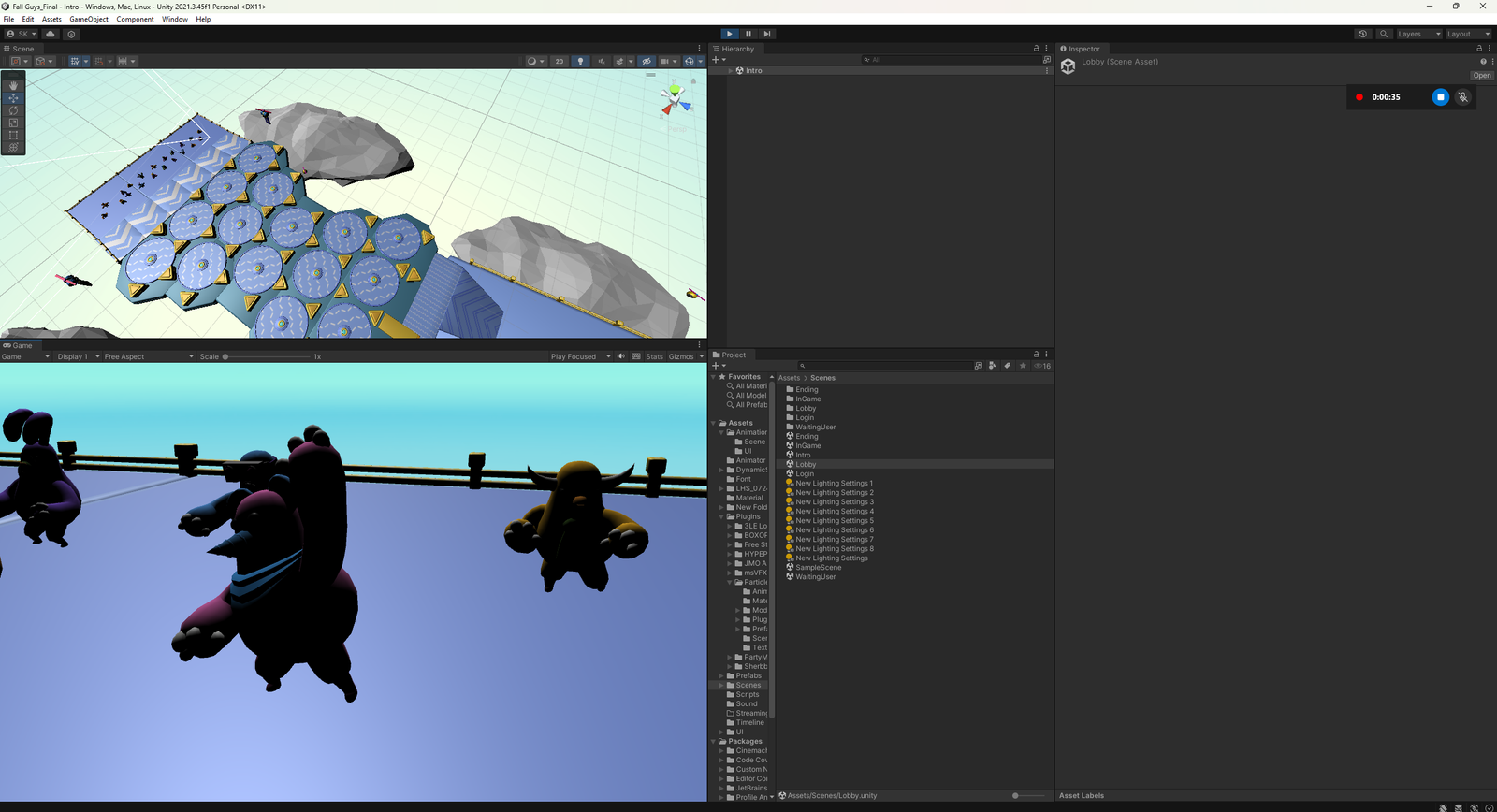Open Intro scene options kebab menu
This screenshot has height=812, width=1497.
1047,71
